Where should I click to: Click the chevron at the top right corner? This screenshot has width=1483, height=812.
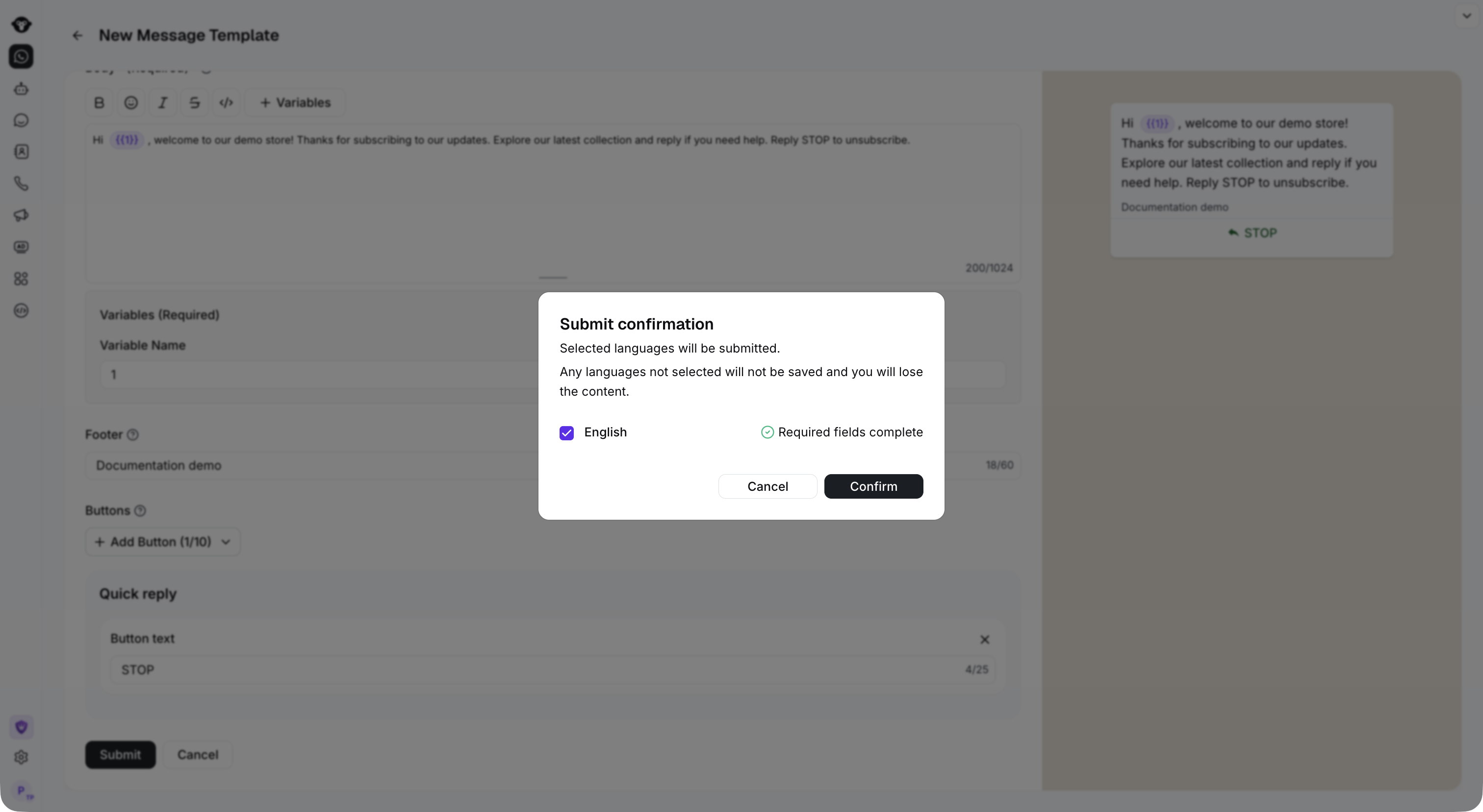[x=1467, y=16]
